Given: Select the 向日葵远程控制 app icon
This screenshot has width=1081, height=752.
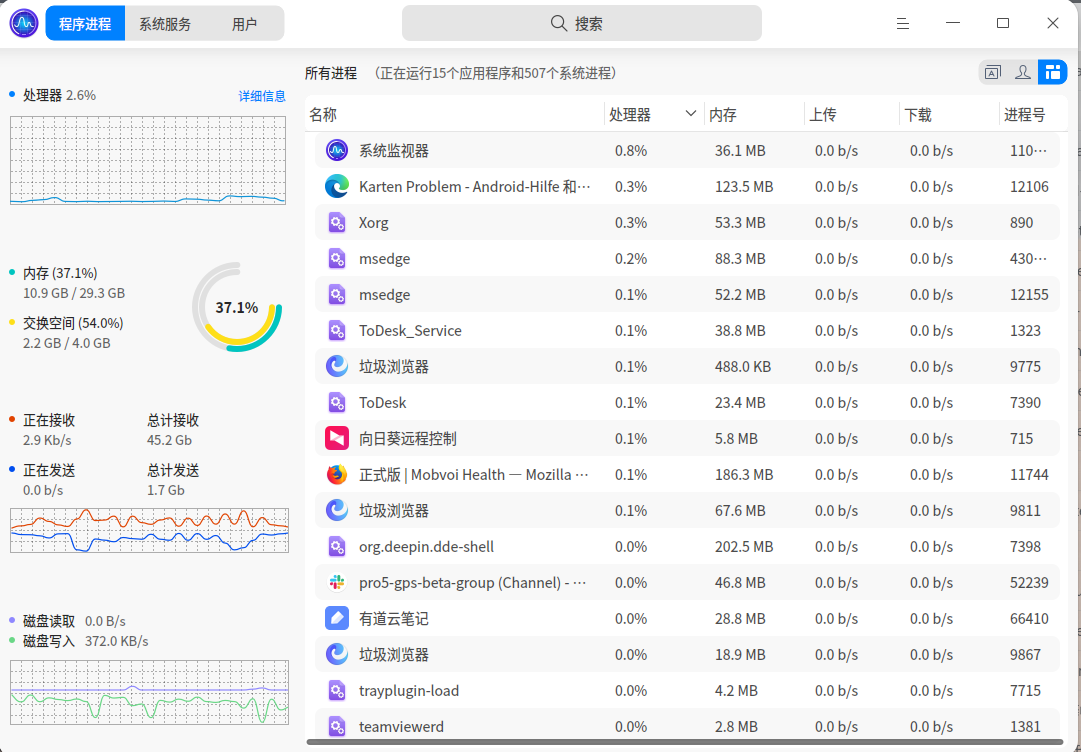Looking at the screenshot, I should point(336,438).
